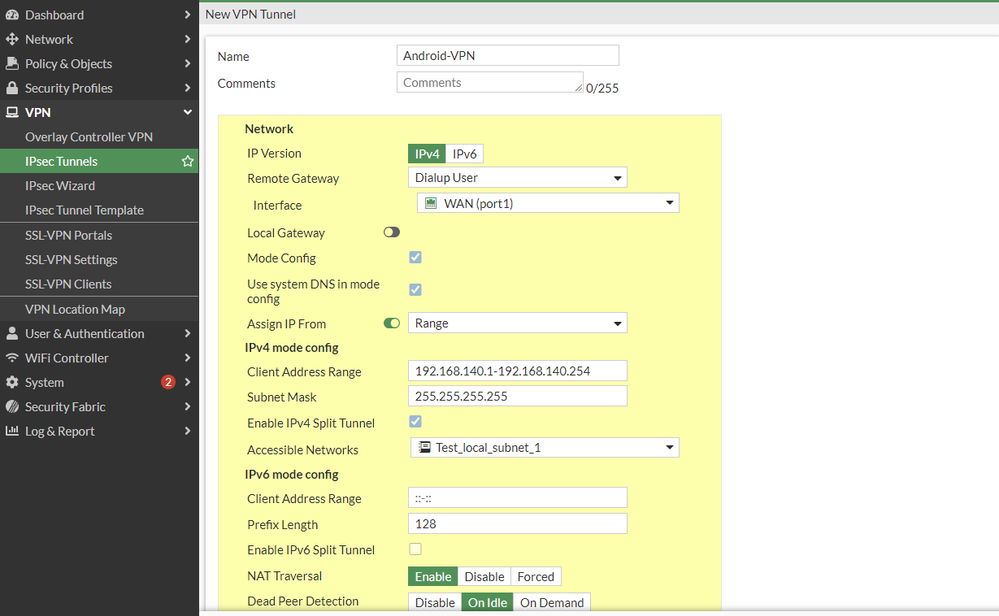Expand the Network menu chevron
The height and width of the screenshot is (616, 999).
pyautogui.click(x=187, y=39)
